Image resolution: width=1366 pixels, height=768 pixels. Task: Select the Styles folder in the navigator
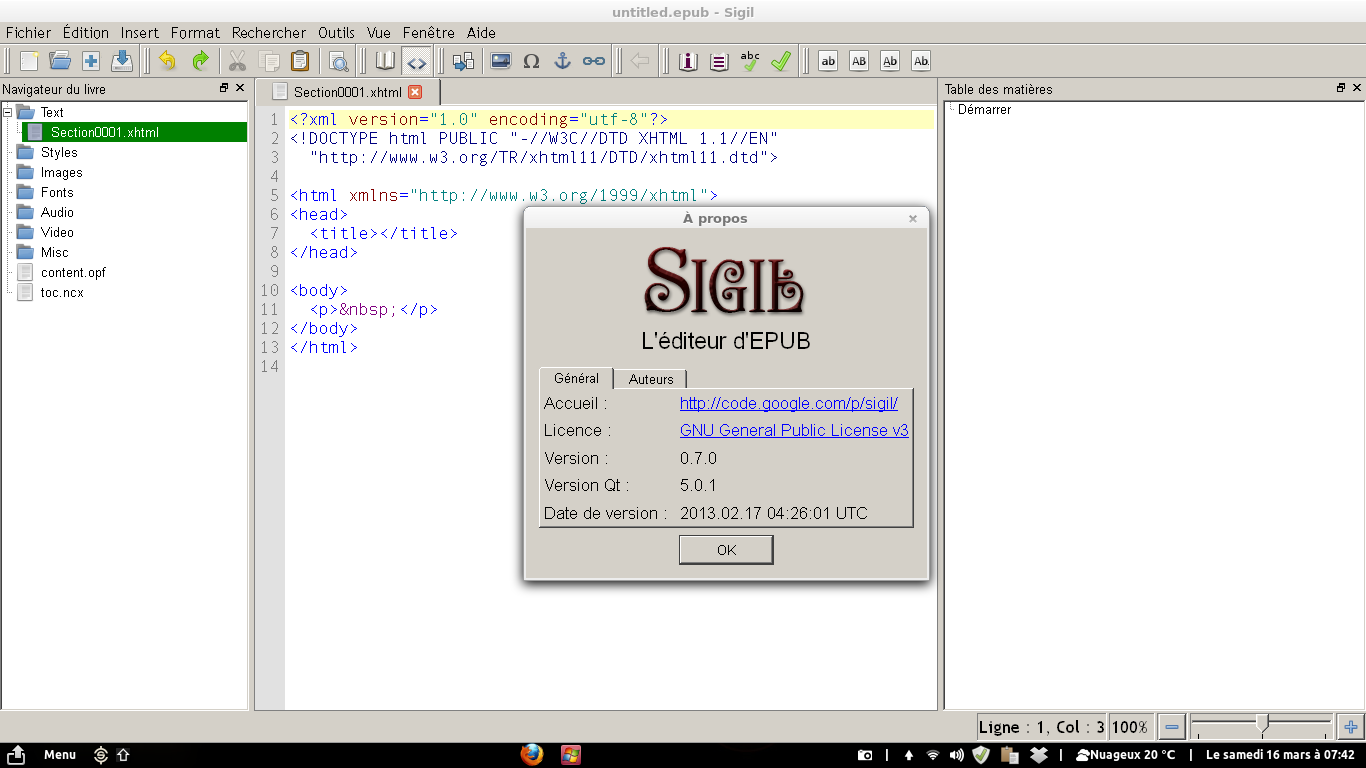point(59,152)
